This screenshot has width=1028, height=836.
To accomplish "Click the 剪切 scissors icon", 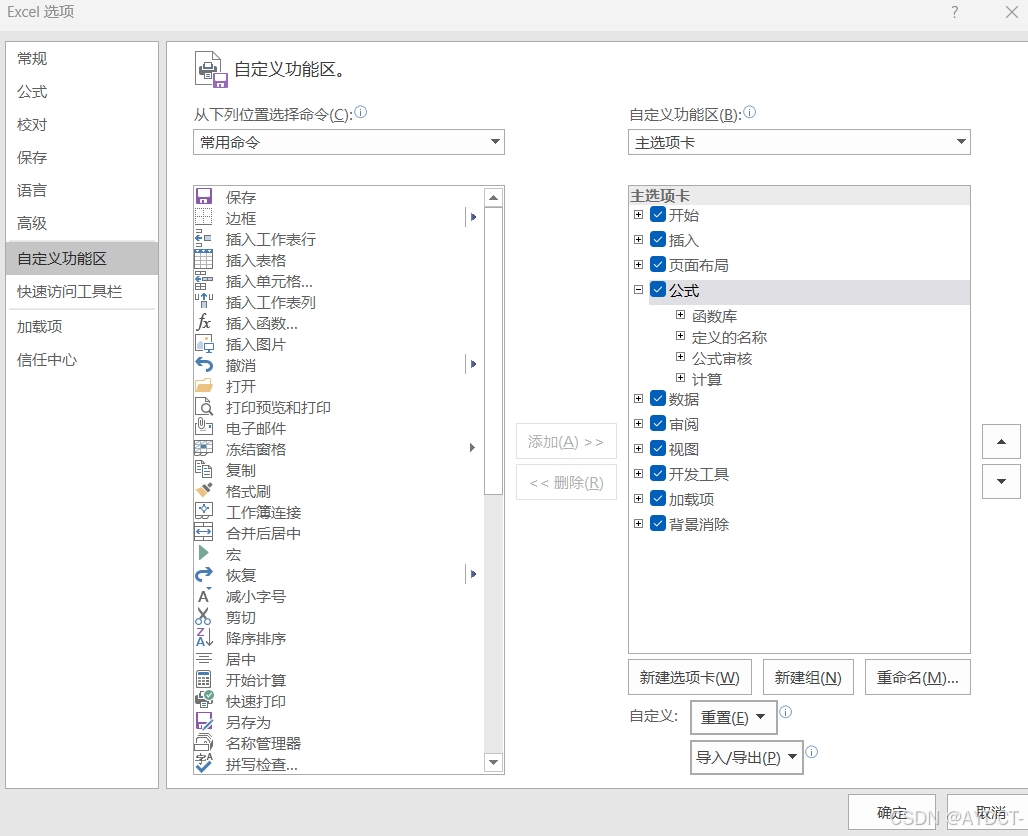I will 204,616.
